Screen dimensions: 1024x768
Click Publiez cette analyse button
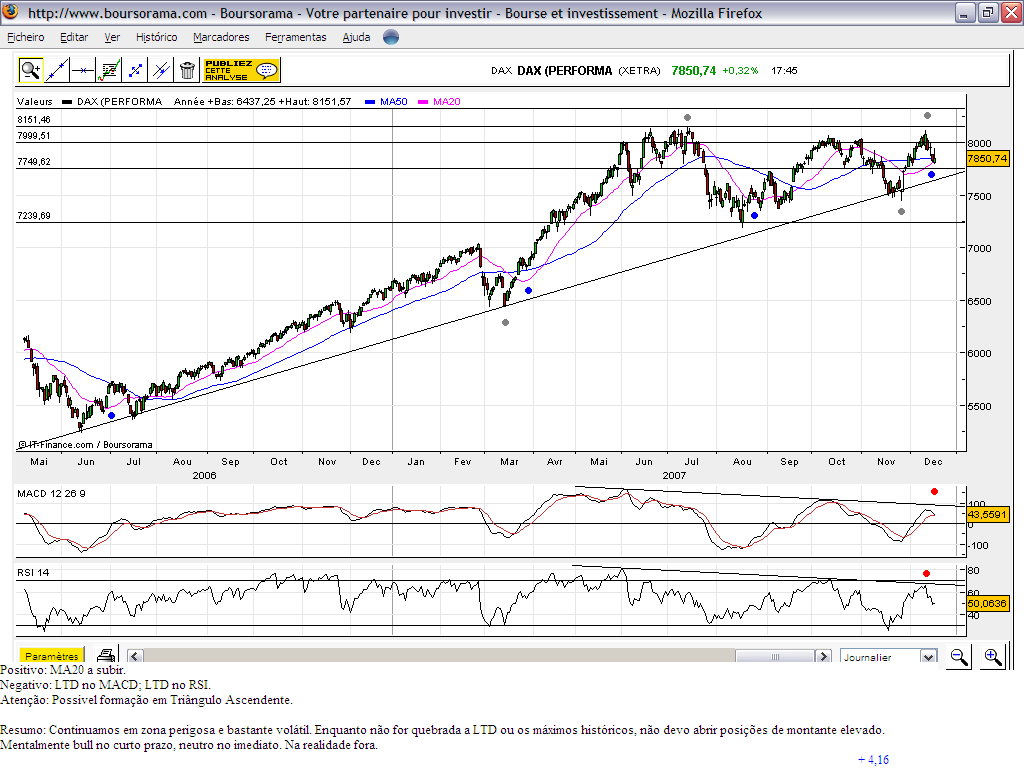tap(242, 70)
